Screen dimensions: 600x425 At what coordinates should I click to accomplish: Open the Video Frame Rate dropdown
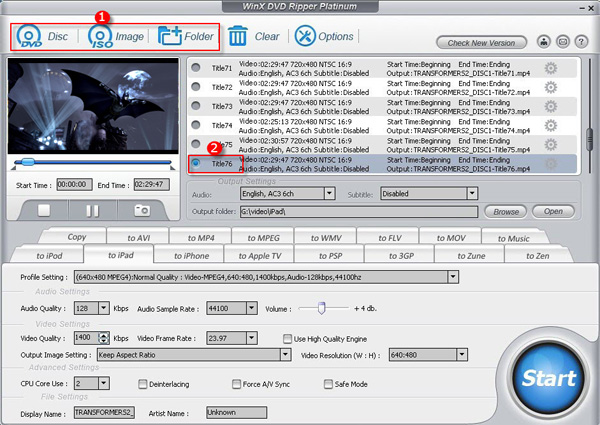(x=251, y=338)
